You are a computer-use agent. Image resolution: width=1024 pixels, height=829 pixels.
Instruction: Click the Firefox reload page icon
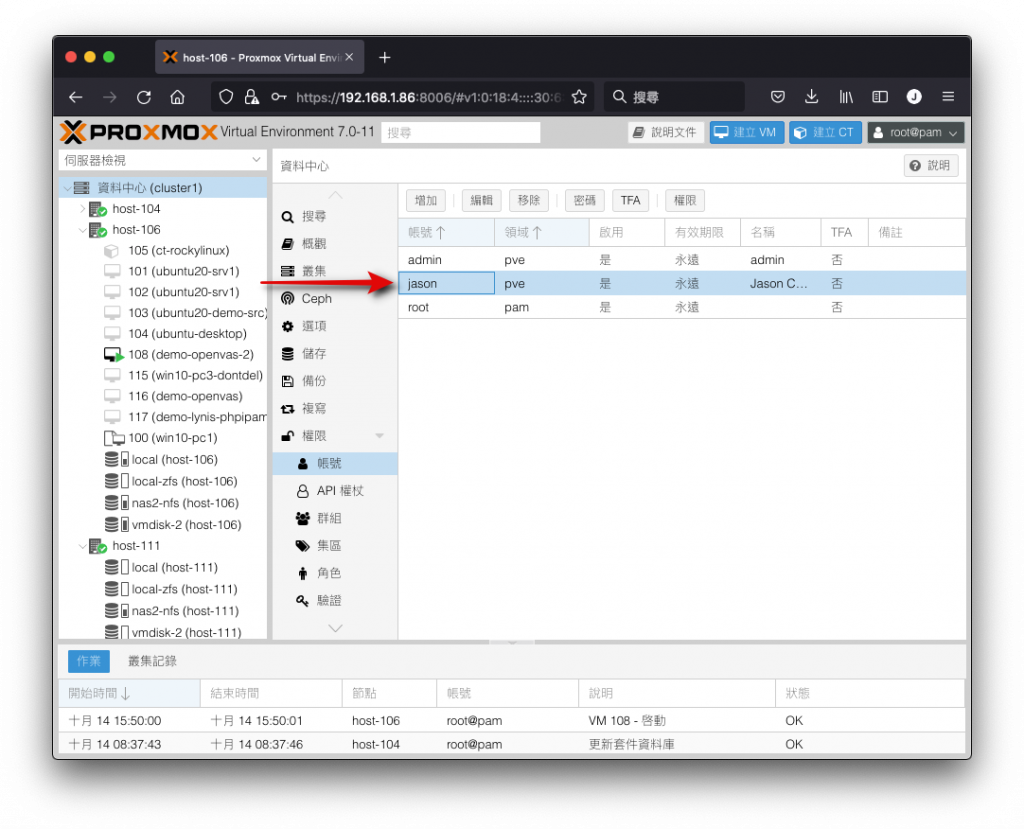coord(144,97)
